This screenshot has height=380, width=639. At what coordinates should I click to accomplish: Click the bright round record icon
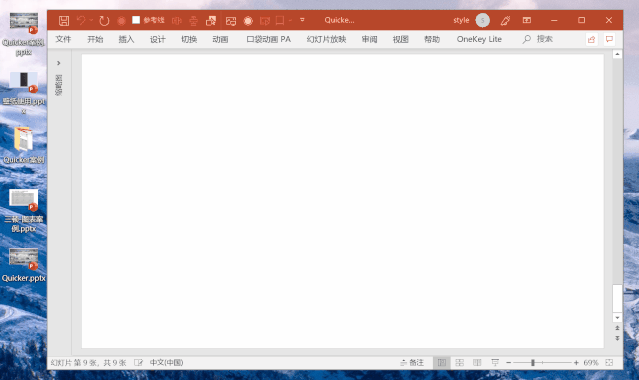[248, 21]
